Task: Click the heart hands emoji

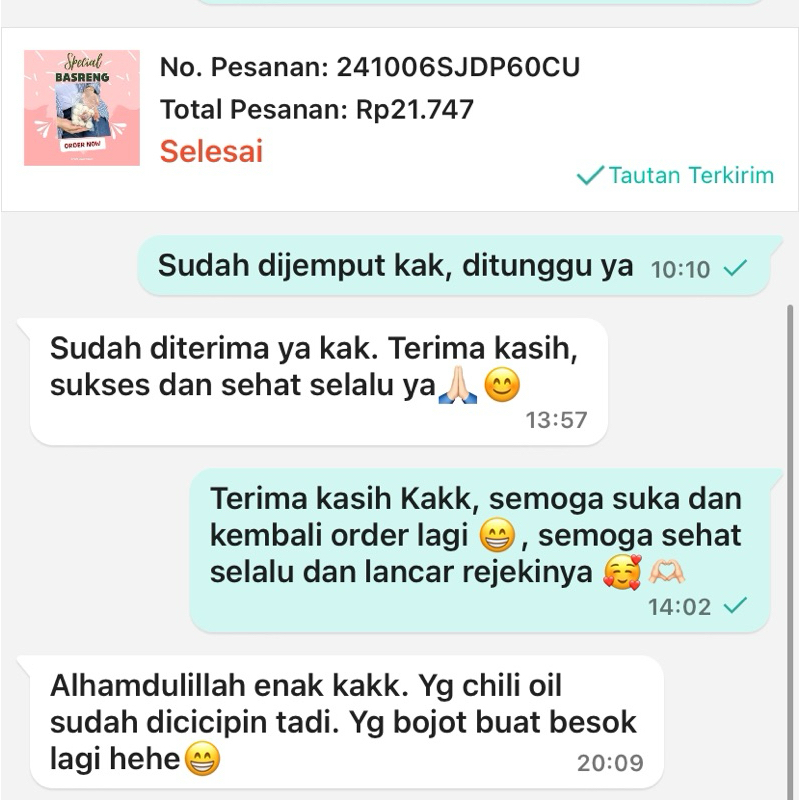Action: point(666,571)
